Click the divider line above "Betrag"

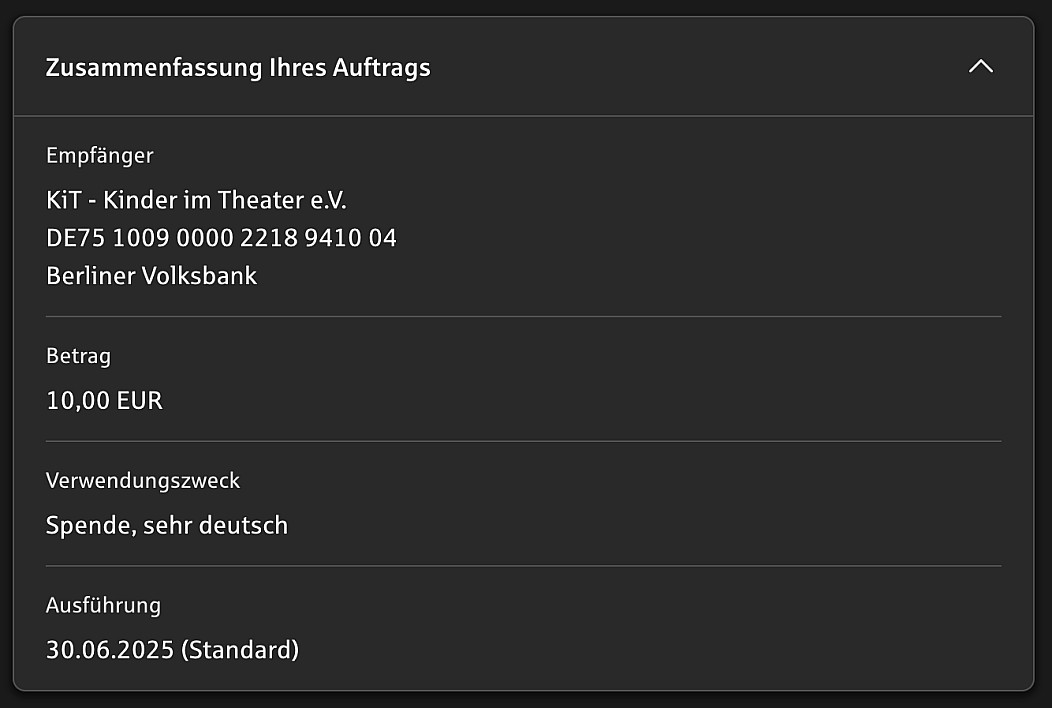point(523,316)
